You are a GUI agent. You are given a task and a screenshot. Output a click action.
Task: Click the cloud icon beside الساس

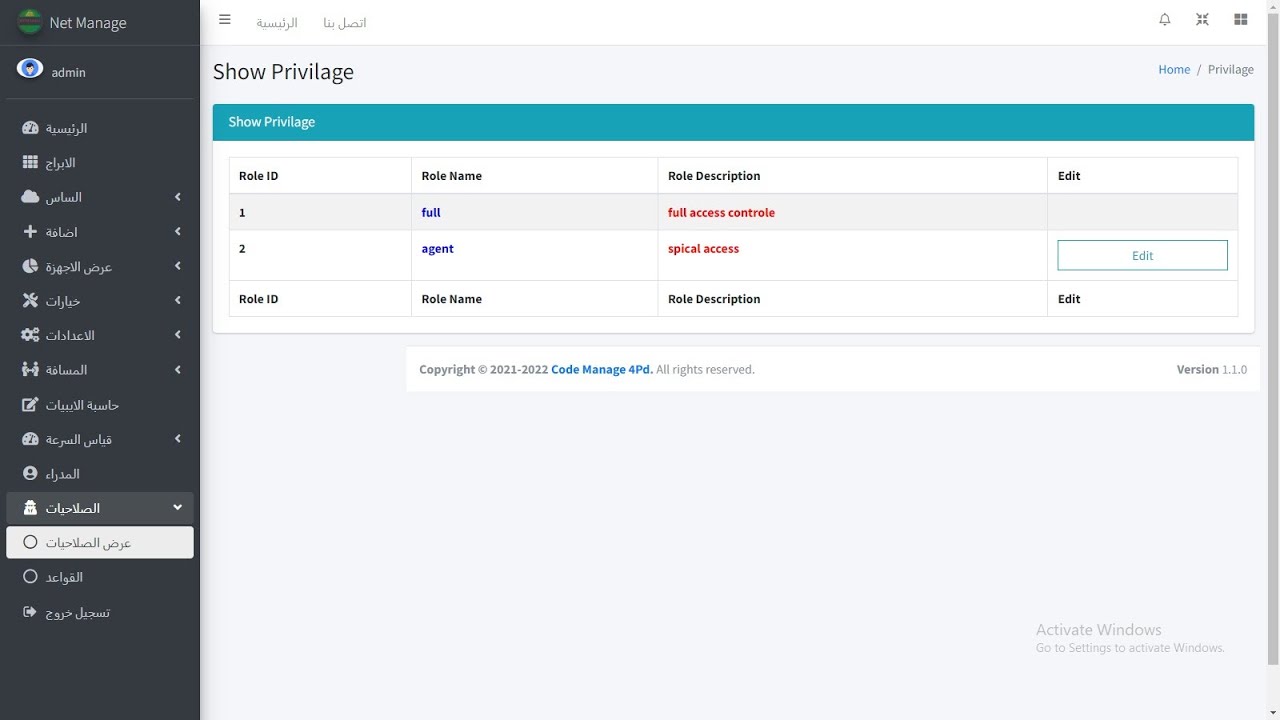pyautogui.click(x=30, y=197)
